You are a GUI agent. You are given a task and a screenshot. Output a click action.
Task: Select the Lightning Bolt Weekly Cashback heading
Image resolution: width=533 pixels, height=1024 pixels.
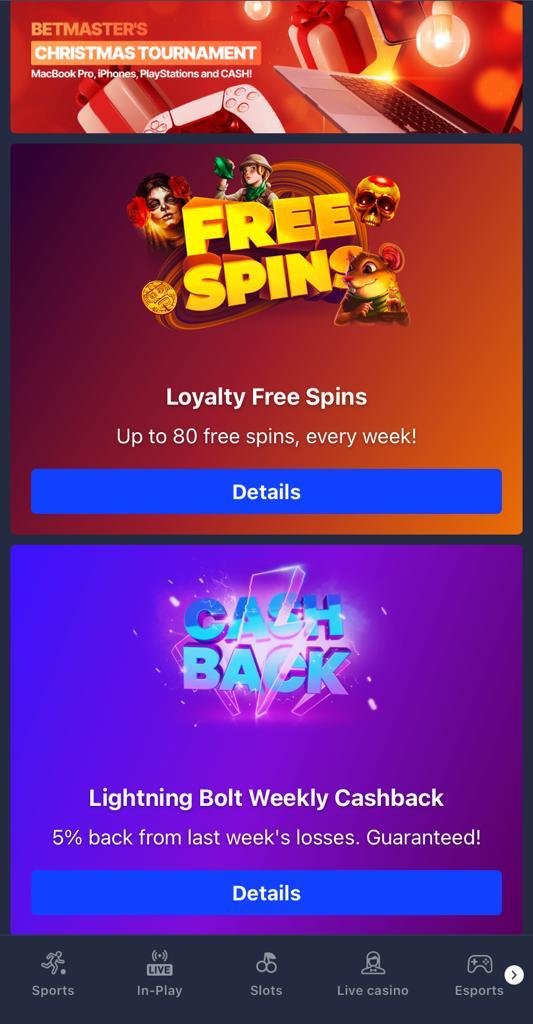(x=266, y=797)
